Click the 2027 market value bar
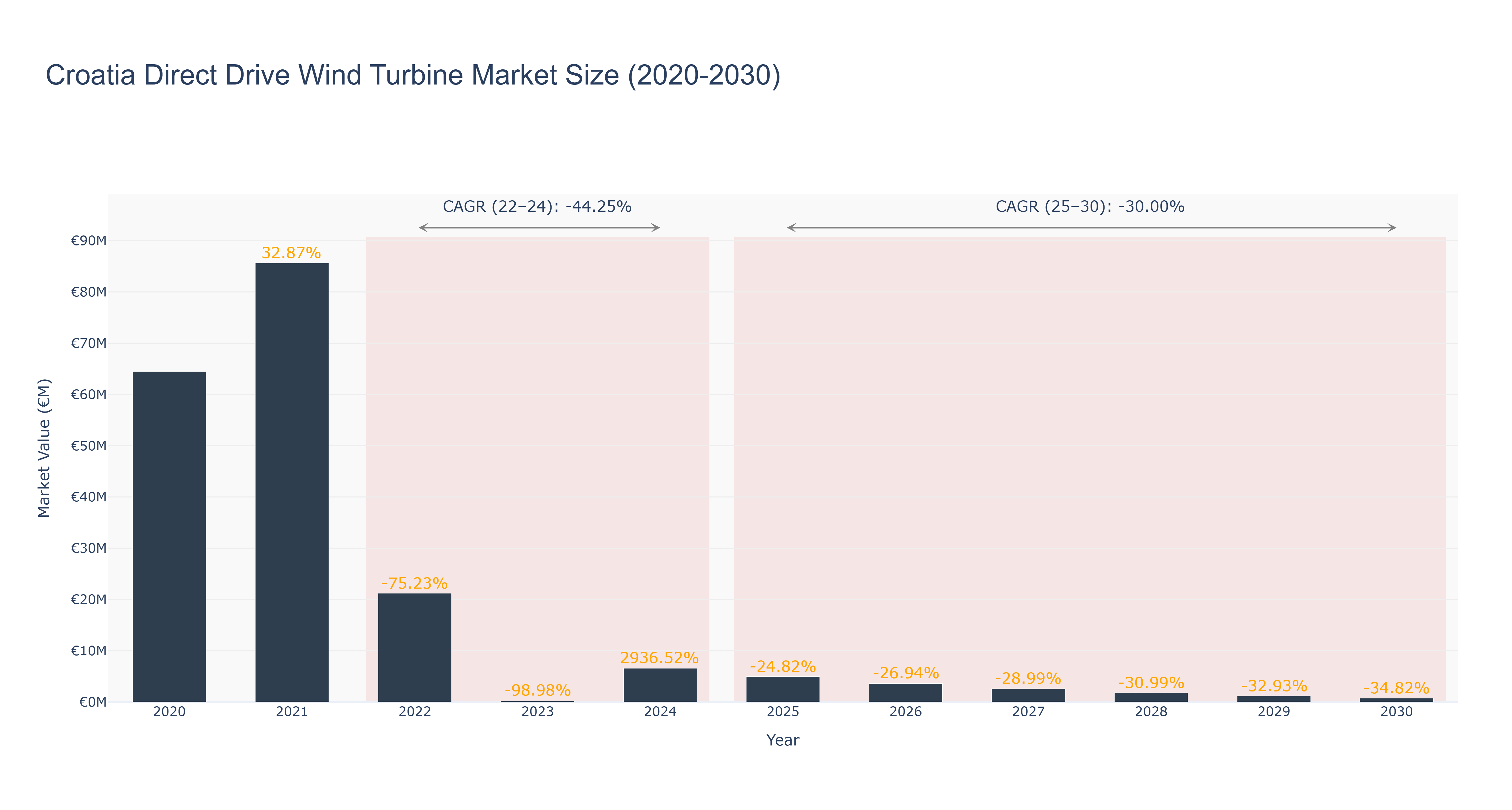The image size is (1512, 810). (x=1028, y=695)
